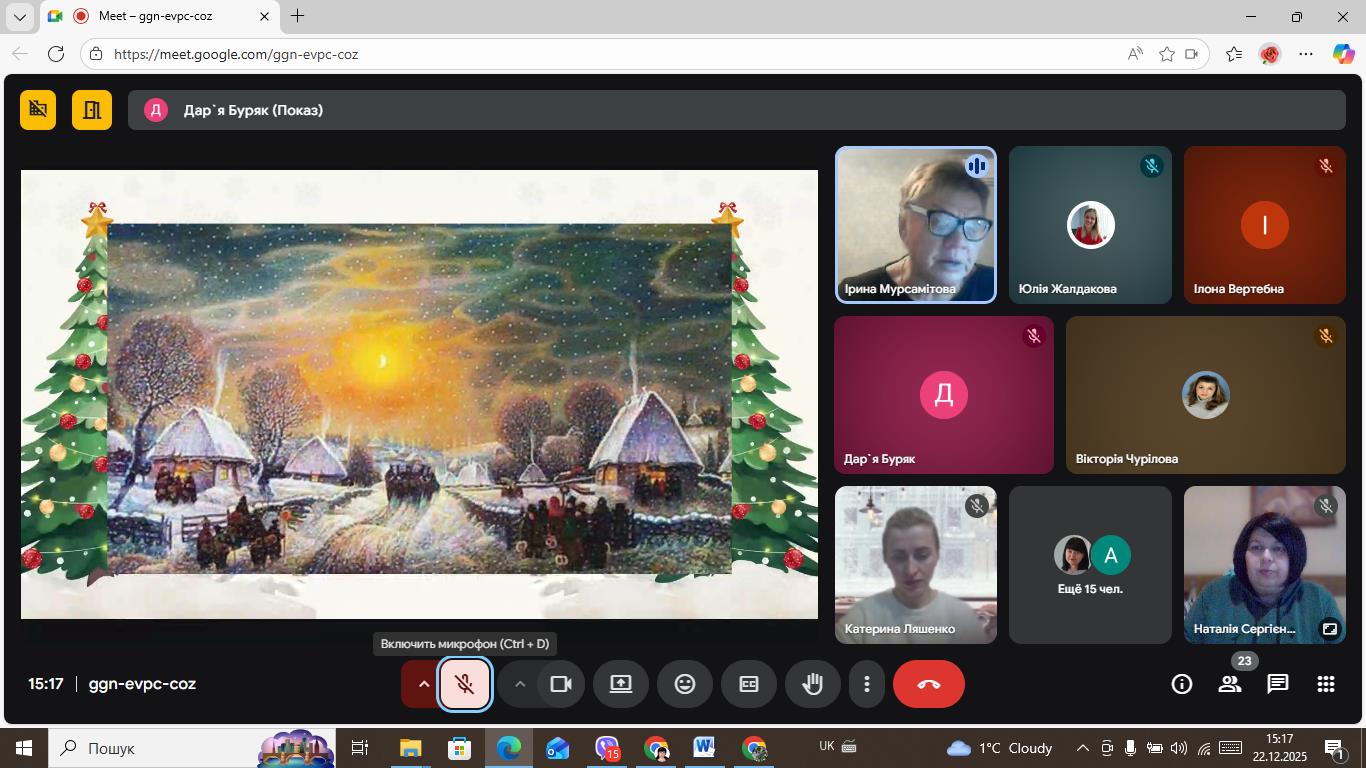Start screen presentation with share screen icon
This screenshot has height=768, width=1366.
pyautogui.click(x=621, y=684)
